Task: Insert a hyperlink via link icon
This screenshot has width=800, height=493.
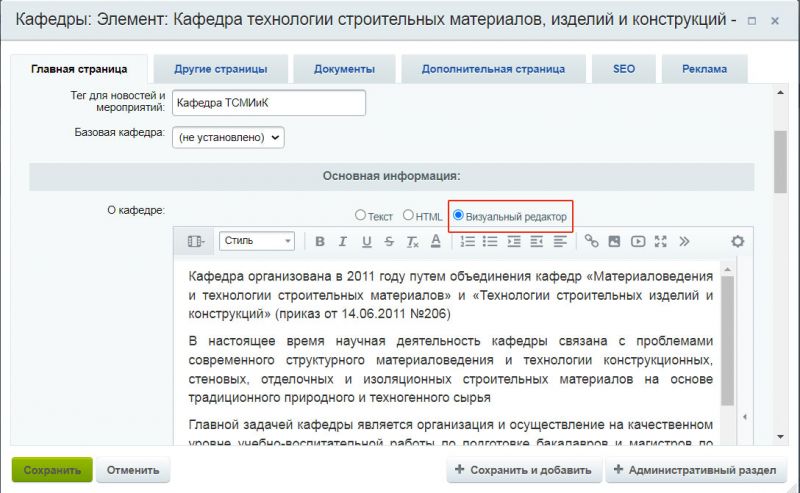Action: [x=591, y=241]
